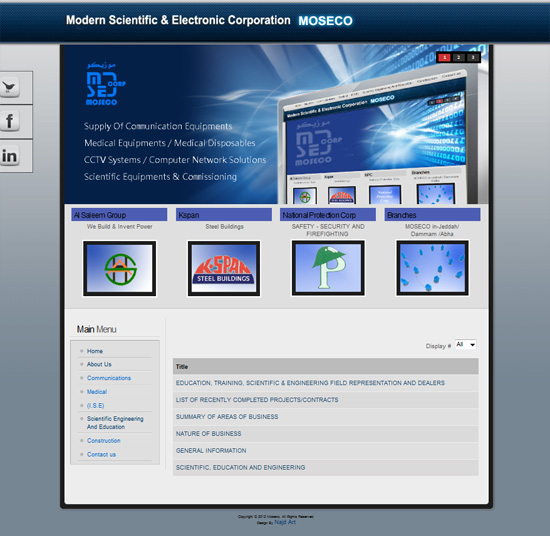This screenshot has height=536, width=550.
Task: Switch to slide 3 in banner
Action: tap(472, 58)
